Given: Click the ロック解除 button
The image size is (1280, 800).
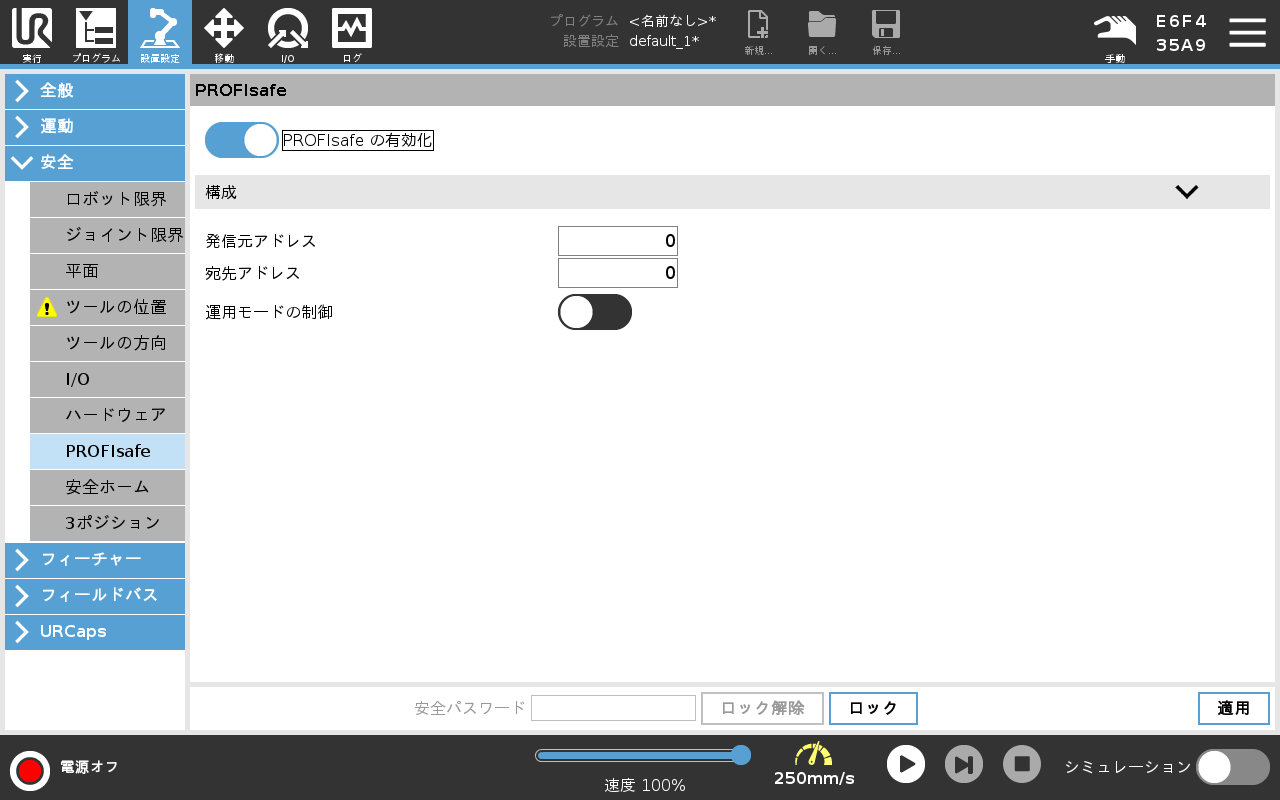Looking at the screenshot, I should pos(762,708).
